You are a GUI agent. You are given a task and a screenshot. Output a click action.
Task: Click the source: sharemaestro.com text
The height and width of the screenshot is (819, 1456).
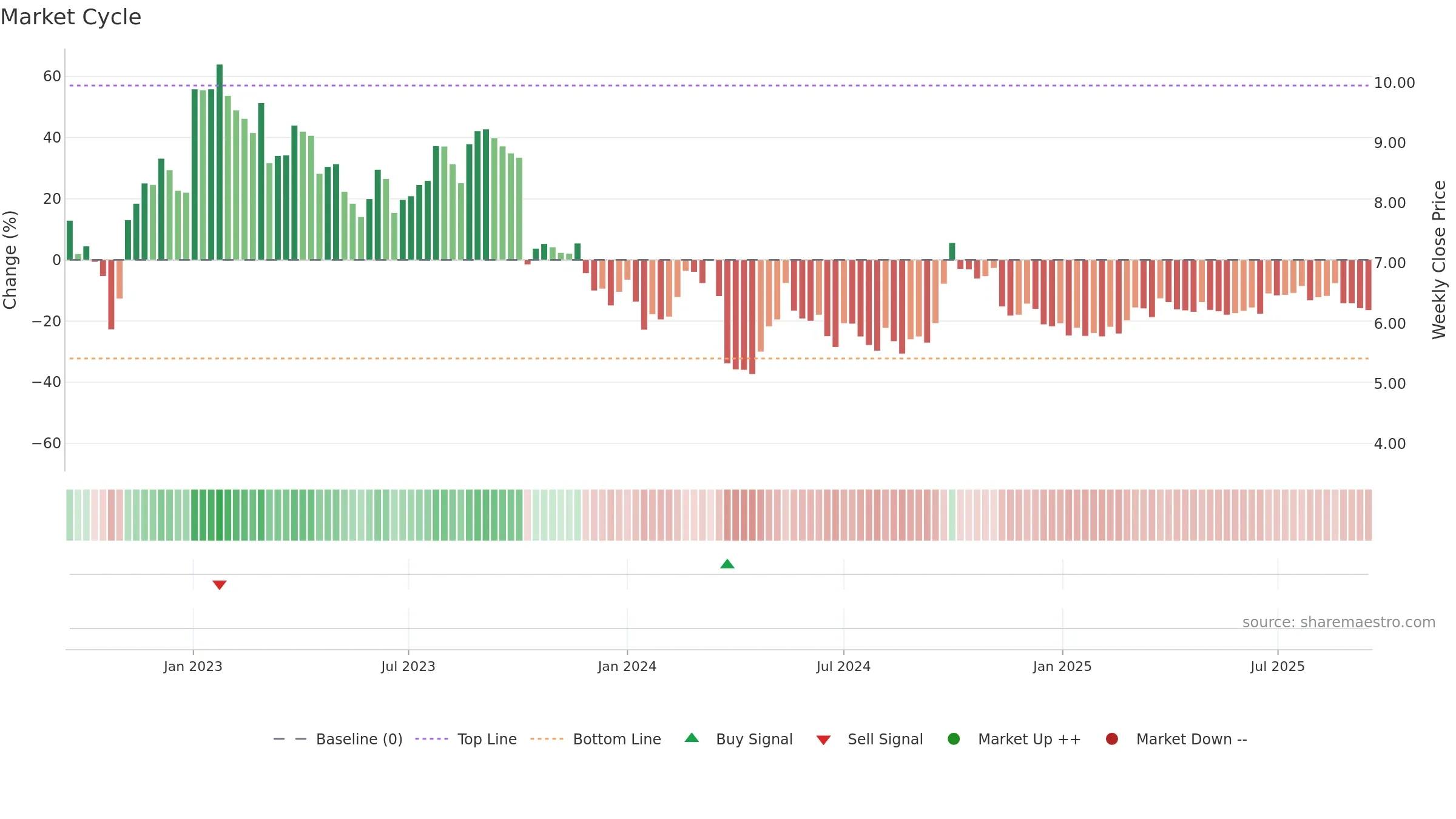coord(1339,622)
